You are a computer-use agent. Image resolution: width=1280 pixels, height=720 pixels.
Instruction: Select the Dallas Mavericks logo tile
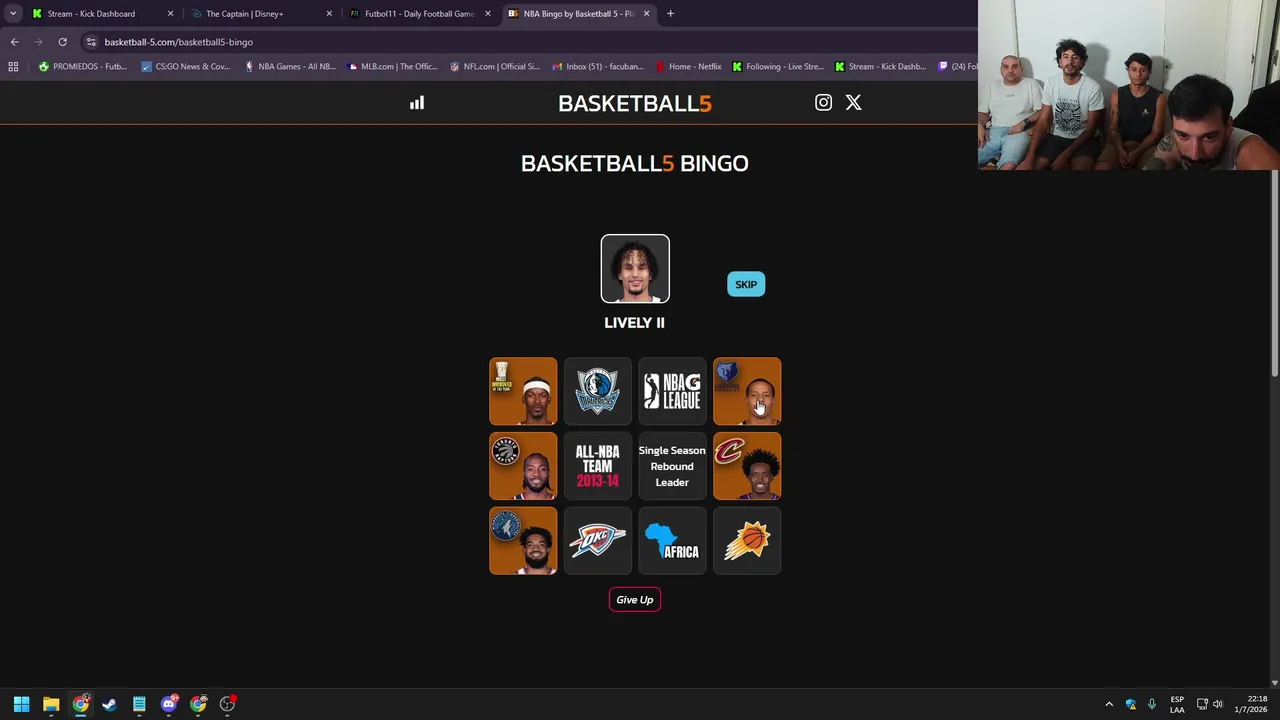coord(598,391)
